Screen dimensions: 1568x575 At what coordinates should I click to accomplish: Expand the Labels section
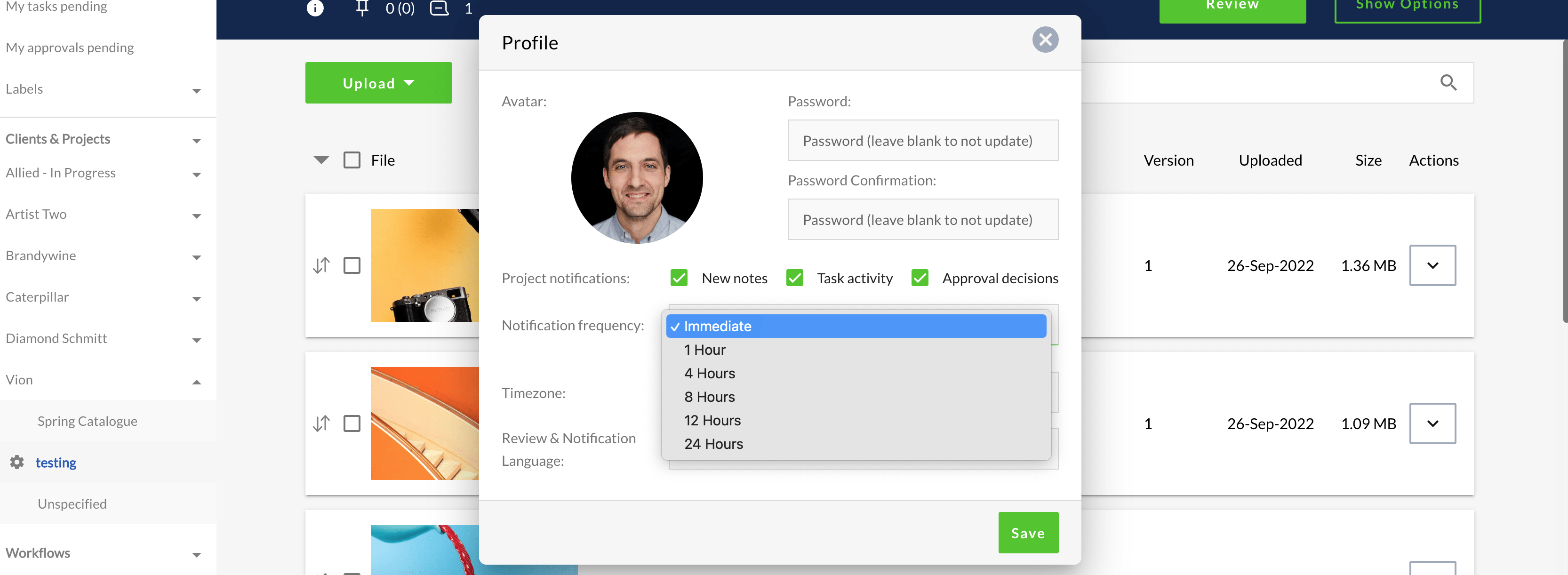[x=196, y=91]
